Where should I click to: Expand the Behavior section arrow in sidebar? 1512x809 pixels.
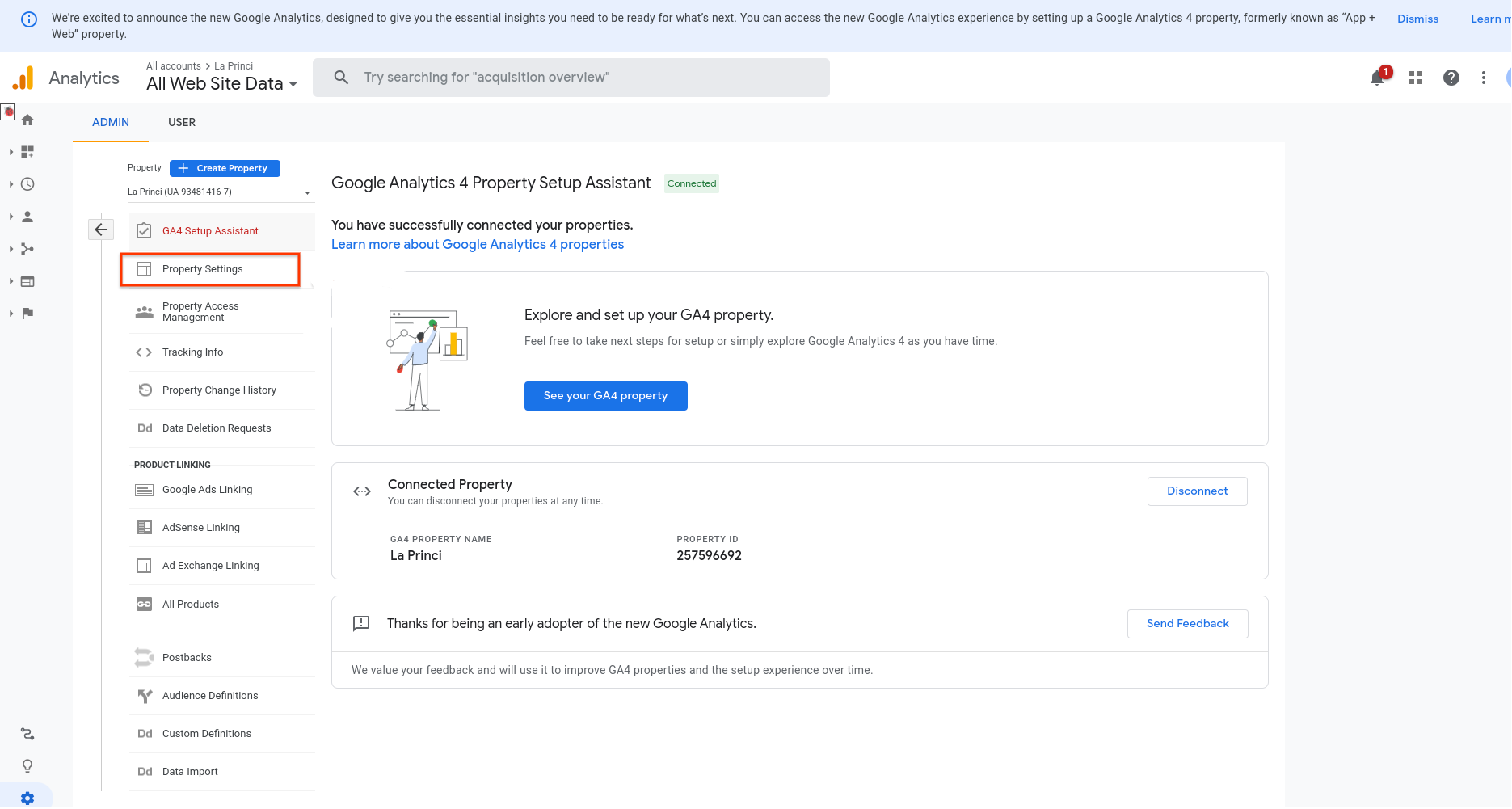point(11,281)
